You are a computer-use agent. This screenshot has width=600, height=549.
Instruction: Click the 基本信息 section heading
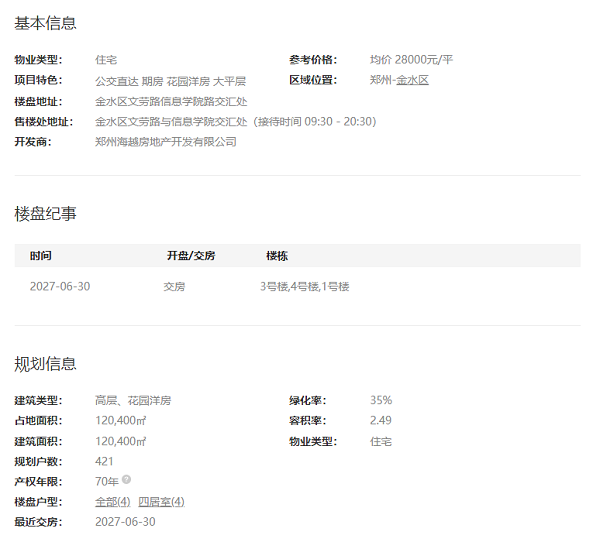point(45,23)
